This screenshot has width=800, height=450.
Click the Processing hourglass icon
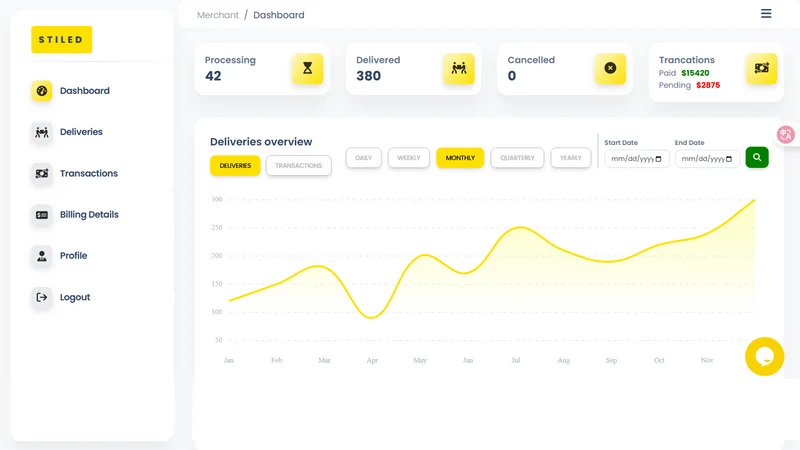pos(308,68)
